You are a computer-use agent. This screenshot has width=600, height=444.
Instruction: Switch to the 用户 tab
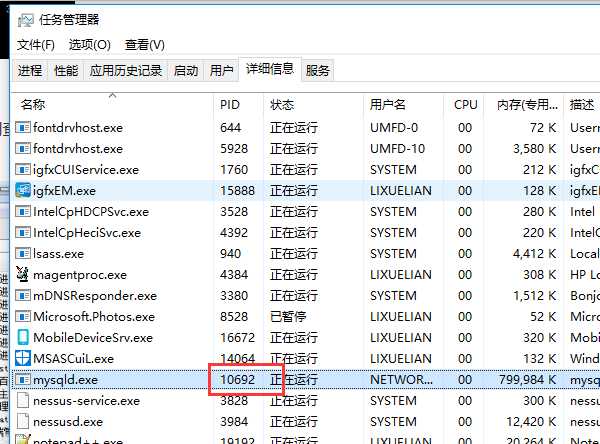[x=222, y=70]
